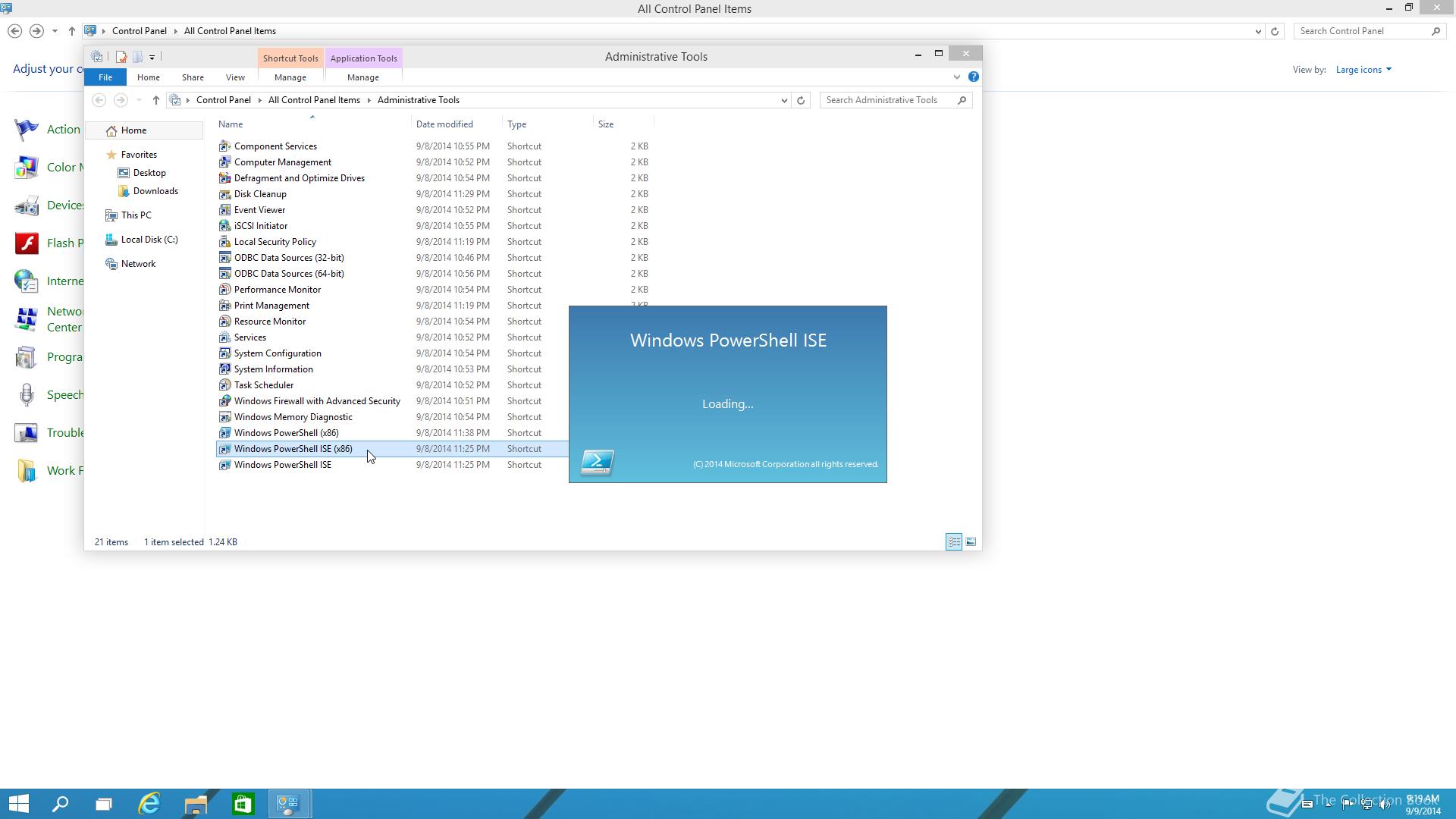Viewport: 1456px width, 819px height.
Task: Click the Task Scheduler shortcut icon
Action: coord(224,385)
